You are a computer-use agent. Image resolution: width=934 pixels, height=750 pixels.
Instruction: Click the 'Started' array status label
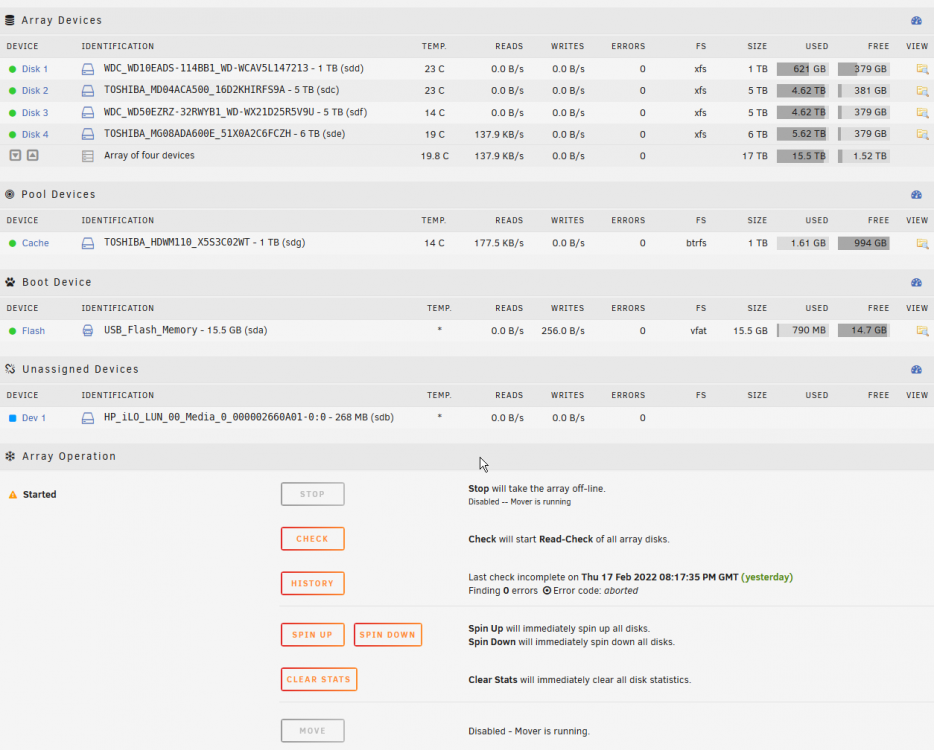coord(39,494)
